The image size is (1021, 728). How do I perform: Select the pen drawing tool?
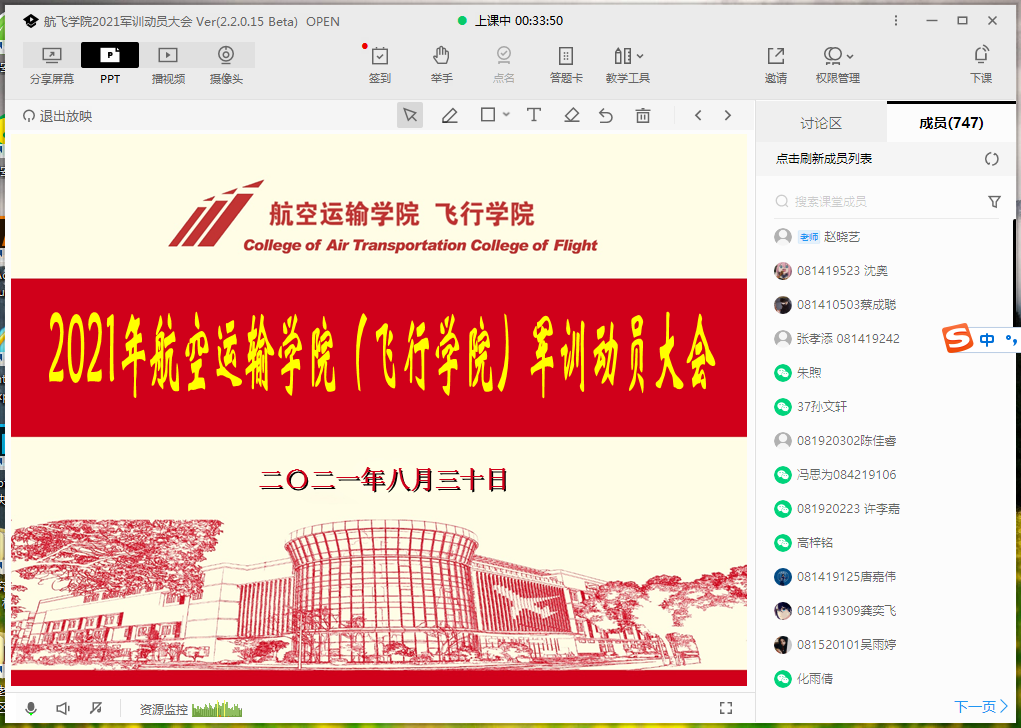click(x=450, y=116)
